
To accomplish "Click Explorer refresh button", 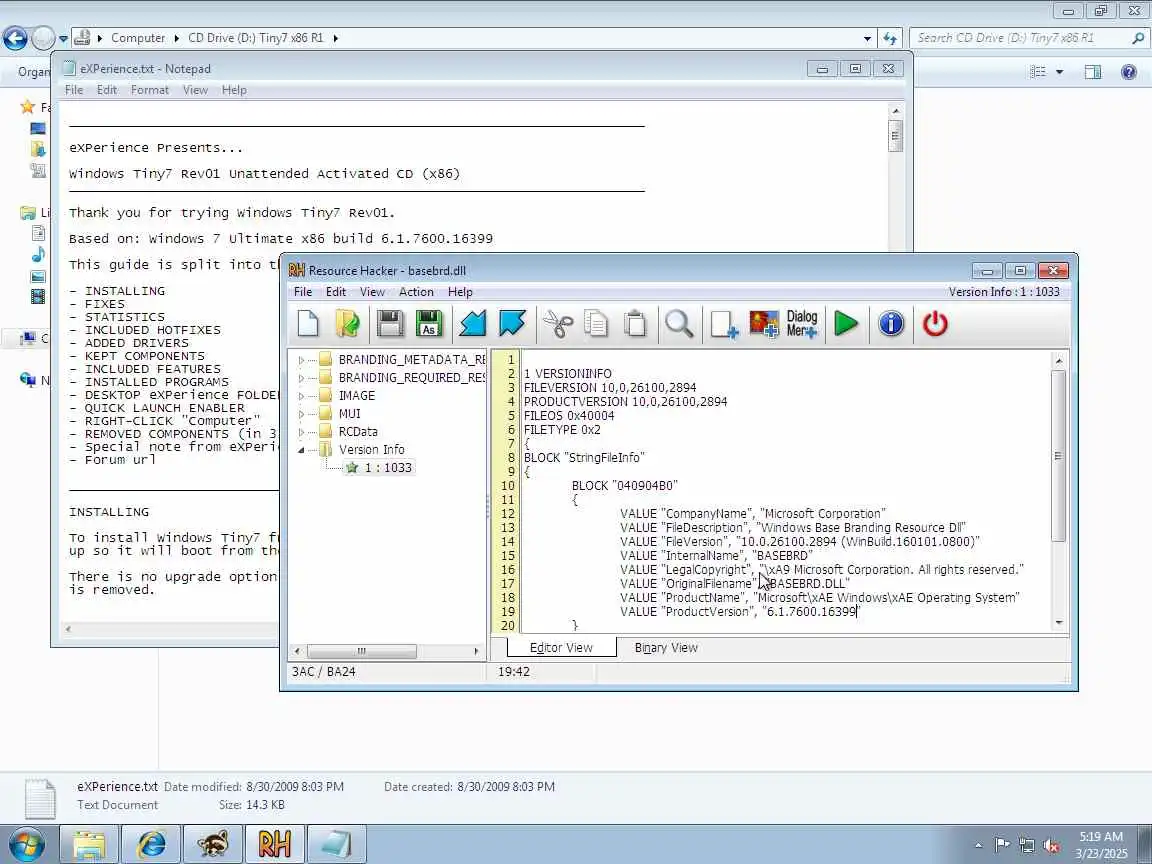I will coord(890,38).
